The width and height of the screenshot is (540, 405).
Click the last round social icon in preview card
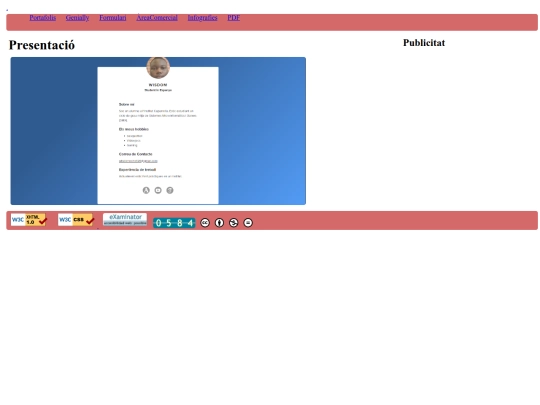(x=170, y=190)
